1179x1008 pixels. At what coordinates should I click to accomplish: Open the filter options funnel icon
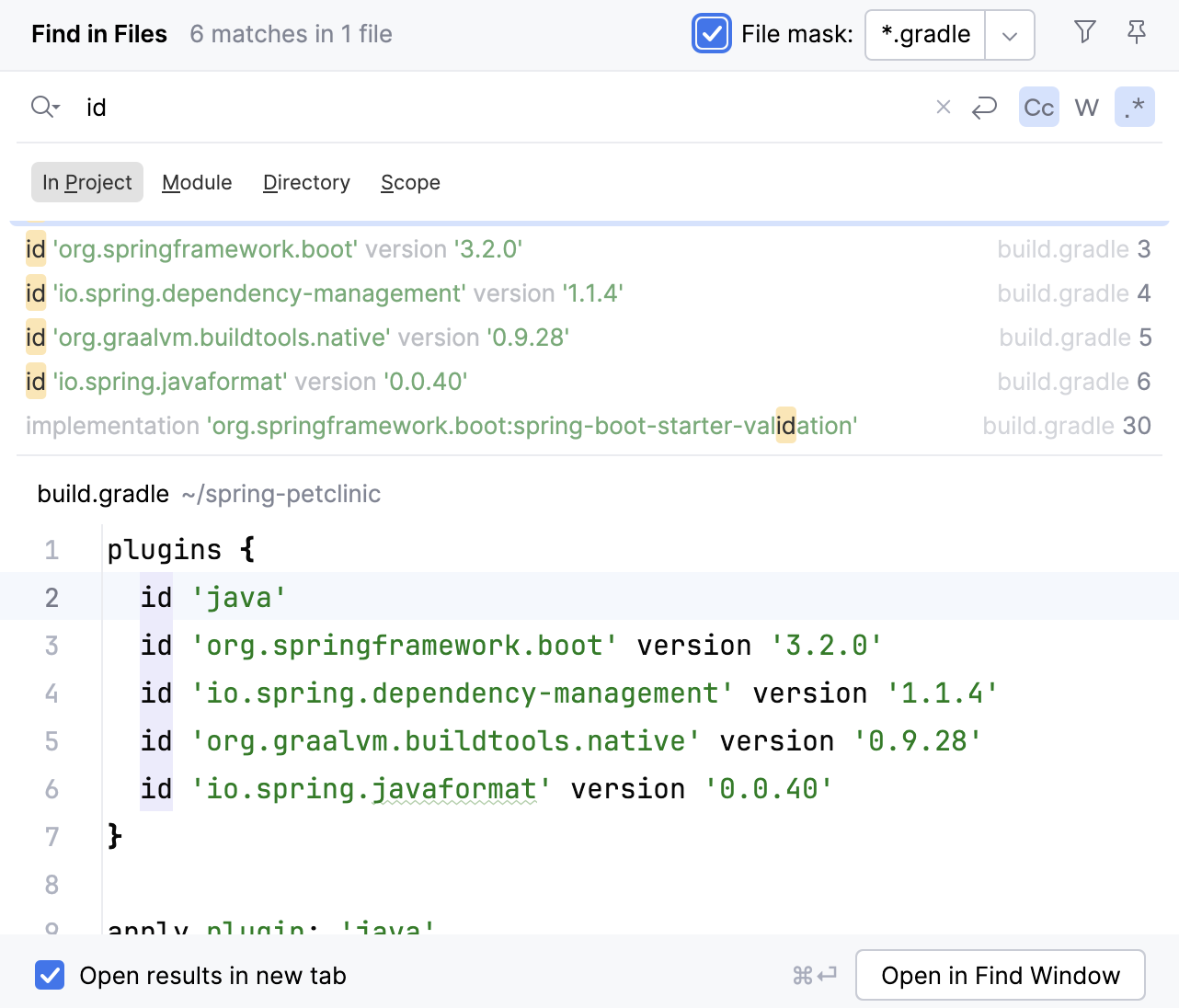1084,31
